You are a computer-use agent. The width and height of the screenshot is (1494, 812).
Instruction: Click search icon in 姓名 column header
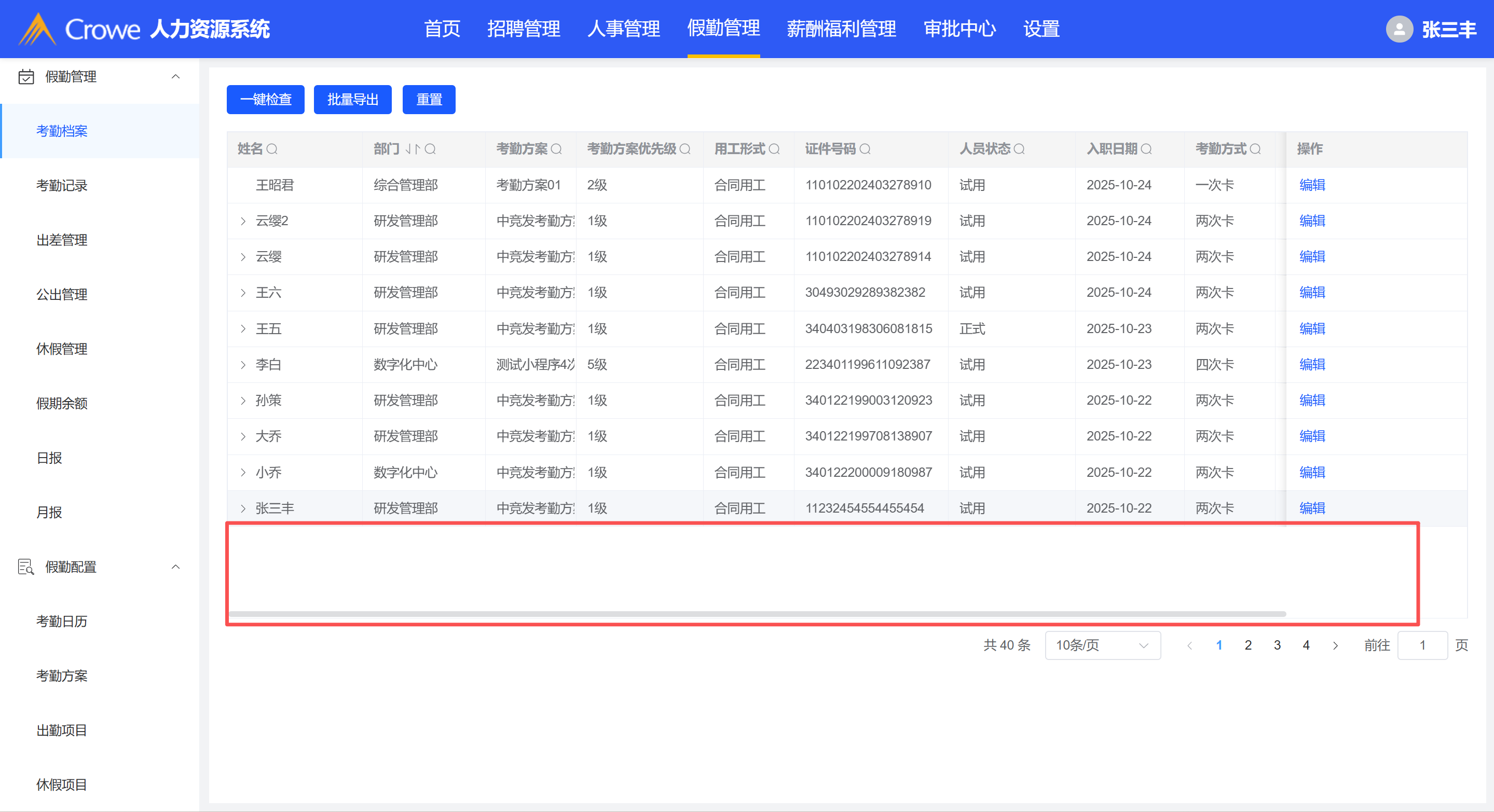271,149
